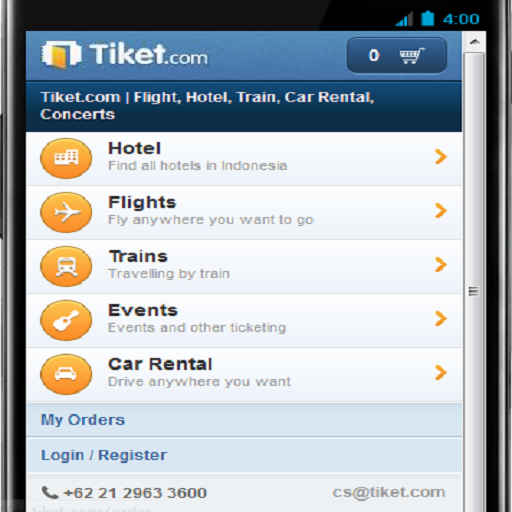Tap the orange airplane Flights icon
Screen dimensions: 512x512
point(66,212)
